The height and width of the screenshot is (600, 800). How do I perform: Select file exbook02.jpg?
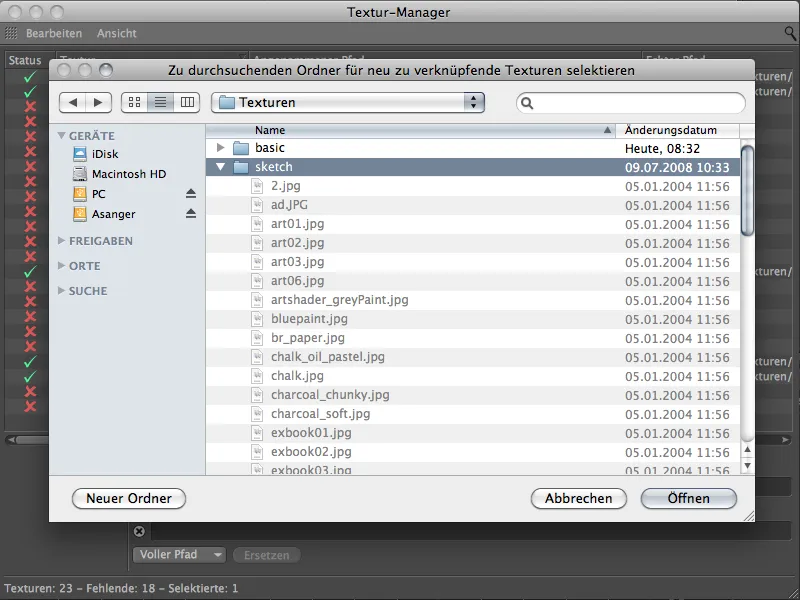[x=311, y=452]
